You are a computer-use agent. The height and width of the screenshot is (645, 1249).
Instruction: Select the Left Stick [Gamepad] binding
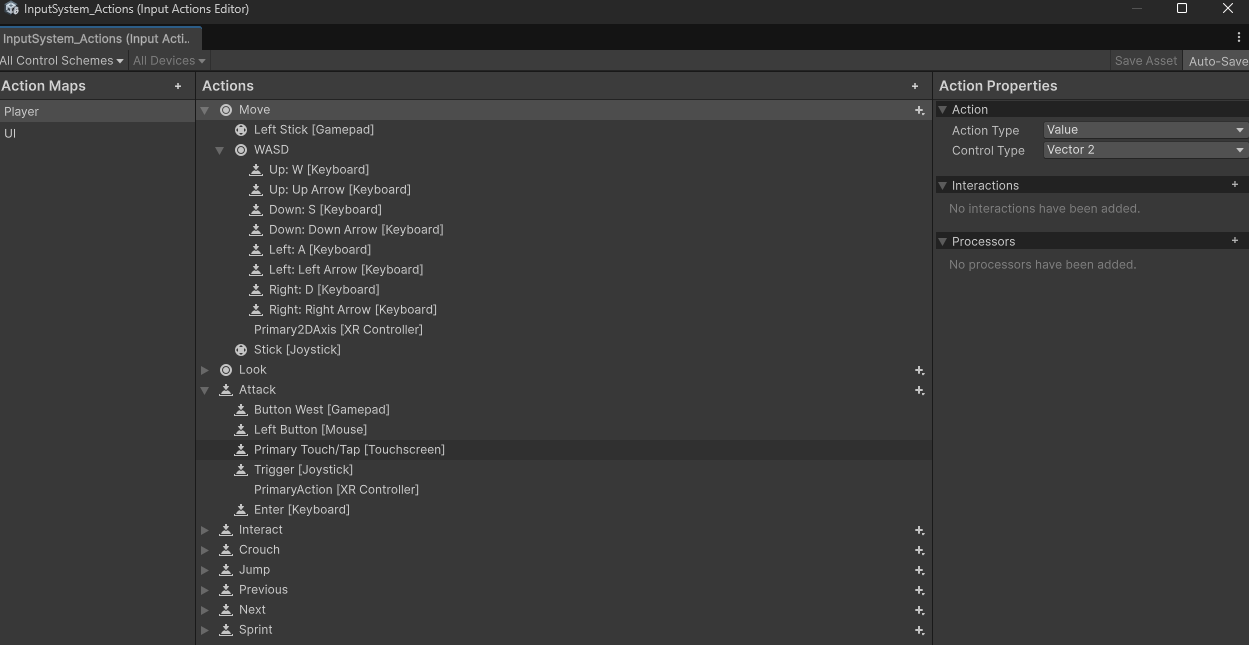click(313, 130)
